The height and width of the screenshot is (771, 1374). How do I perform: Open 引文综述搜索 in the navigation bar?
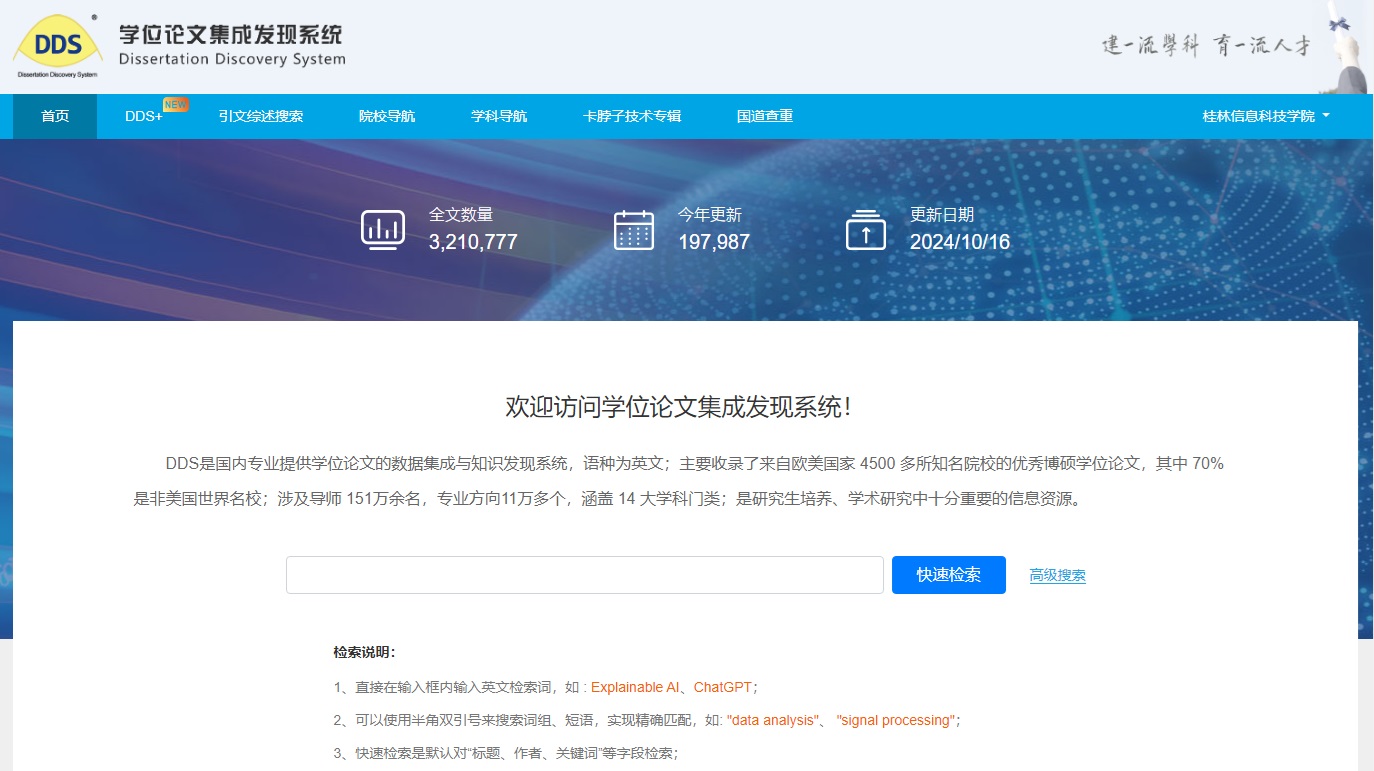tap(260, 116)
